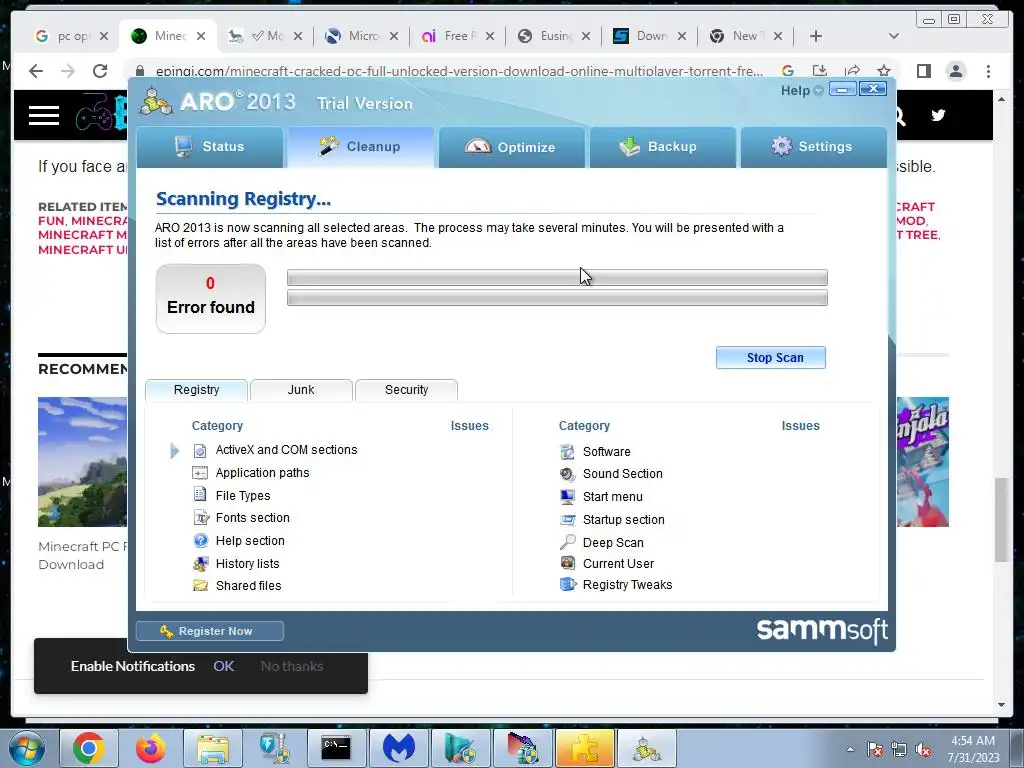This screenshot has width=1024, height=768.
Task: Click No thanks on notifications prompt
Action: [292, 666]
